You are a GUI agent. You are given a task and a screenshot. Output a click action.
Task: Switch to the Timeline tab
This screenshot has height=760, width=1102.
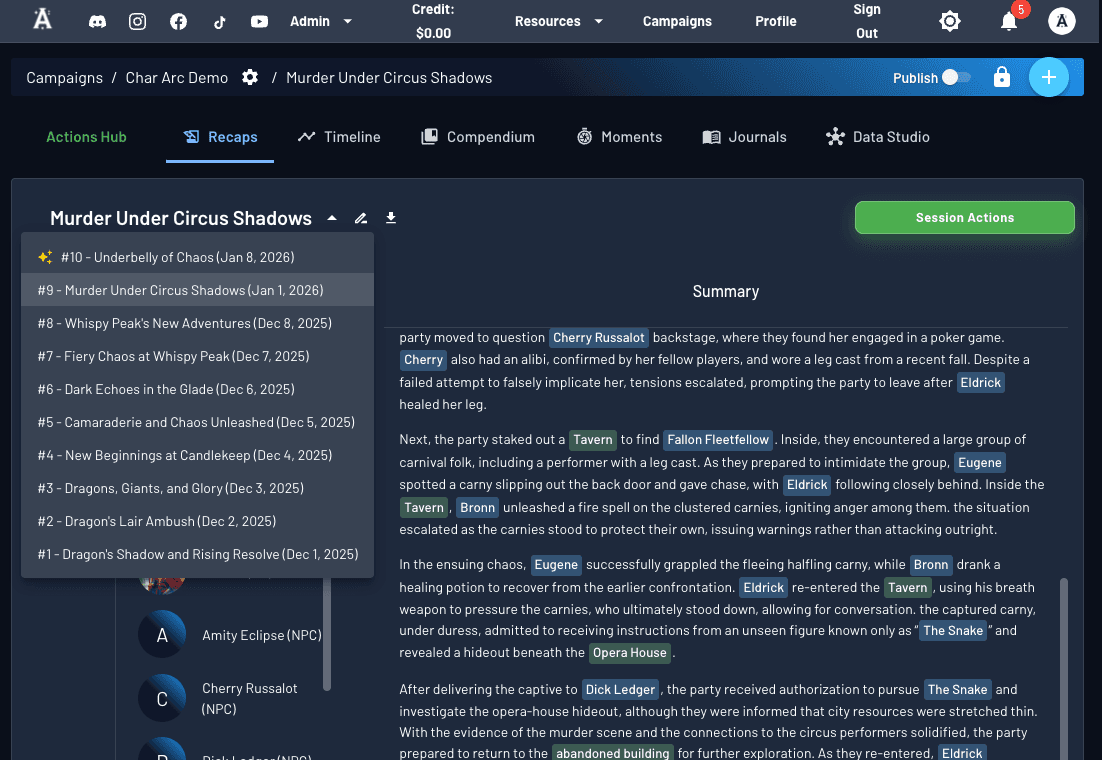tap(339, 137)
